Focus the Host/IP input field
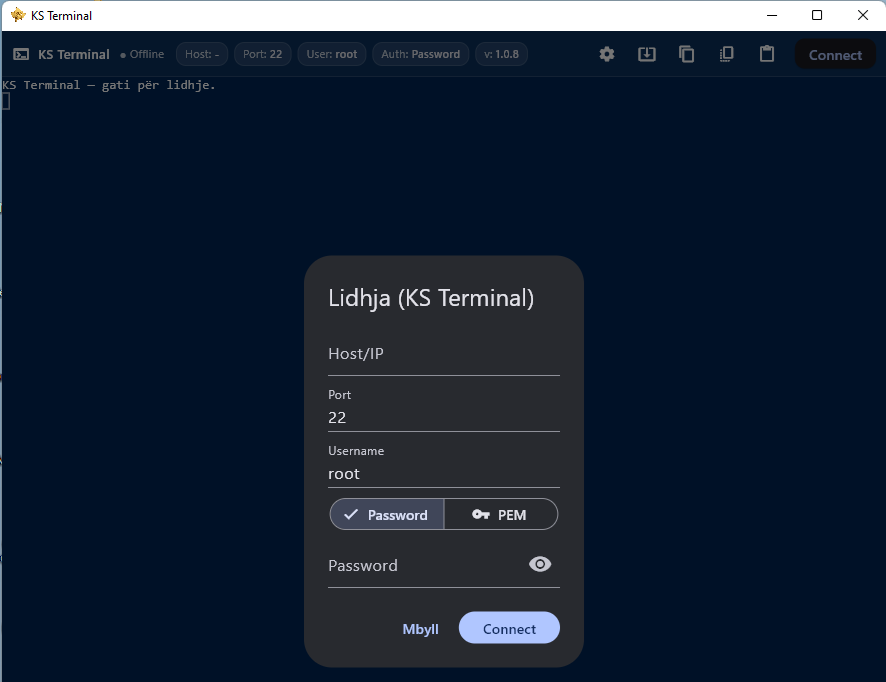Screen dimensions: 886x682 click(443, 357)
